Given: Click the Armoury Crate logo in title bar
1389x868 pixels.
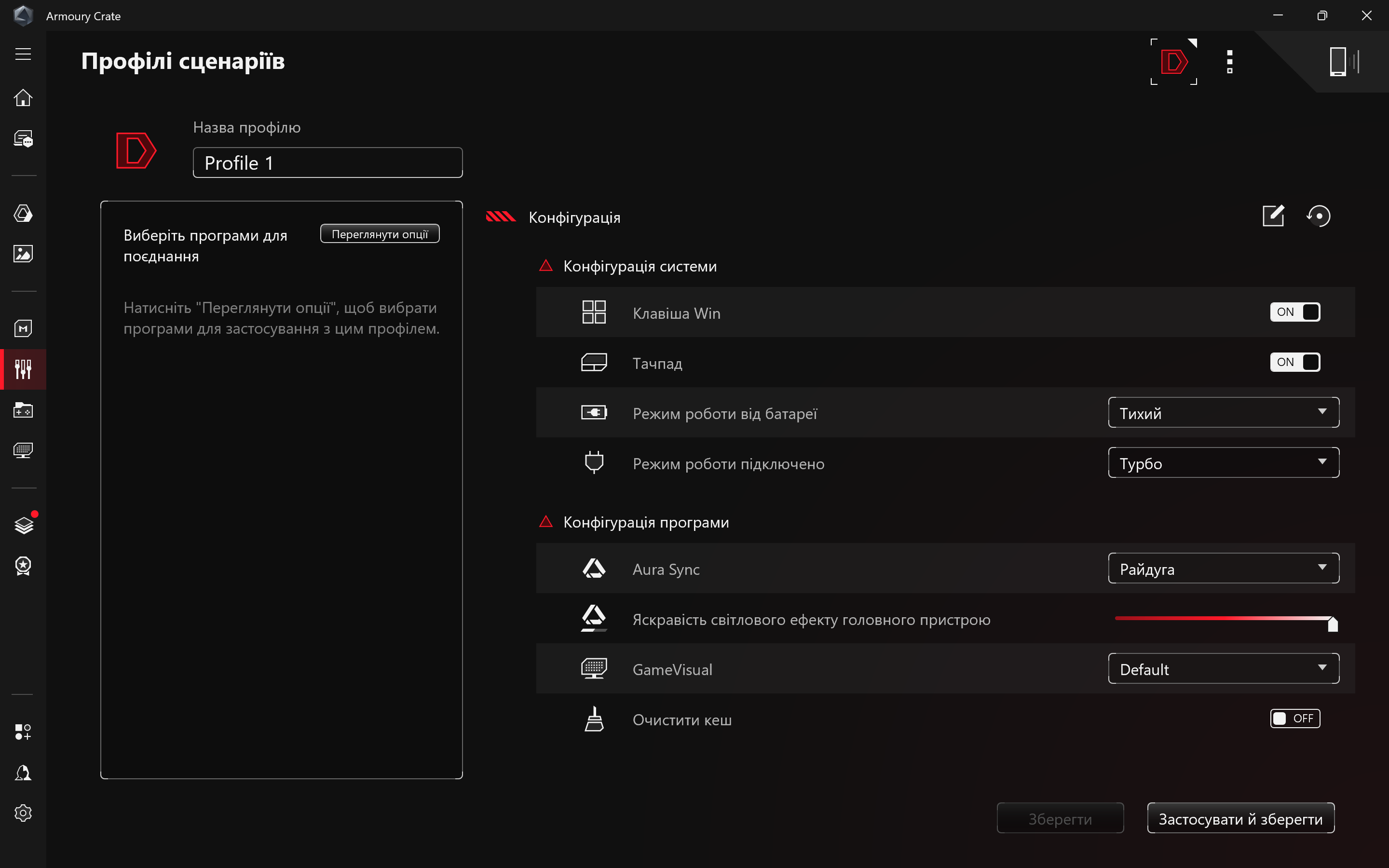Looking at the screenshot, I should coord(23,15).
